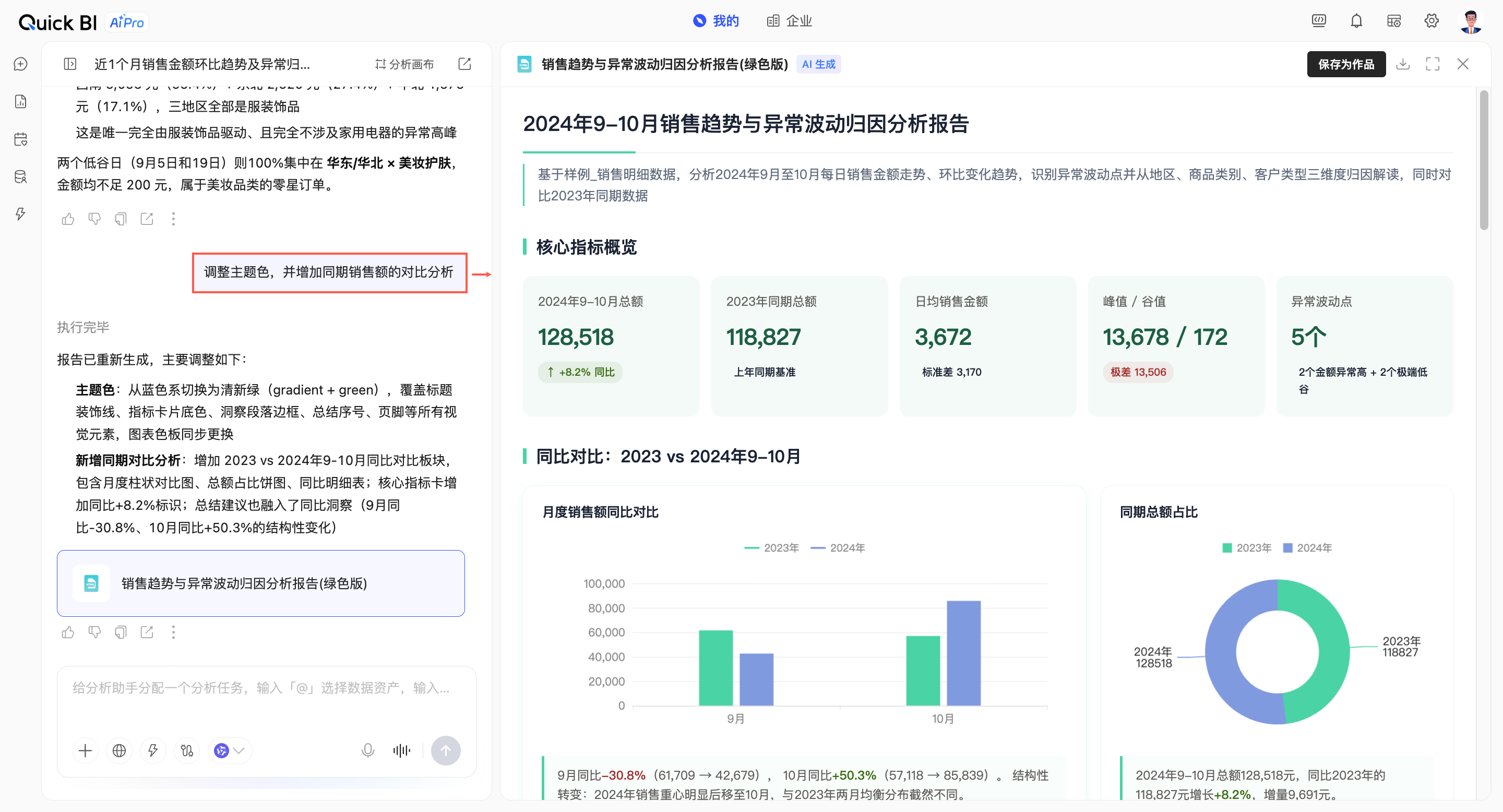
Task: Open the report document sidebar icon
Action: [20, 101]
